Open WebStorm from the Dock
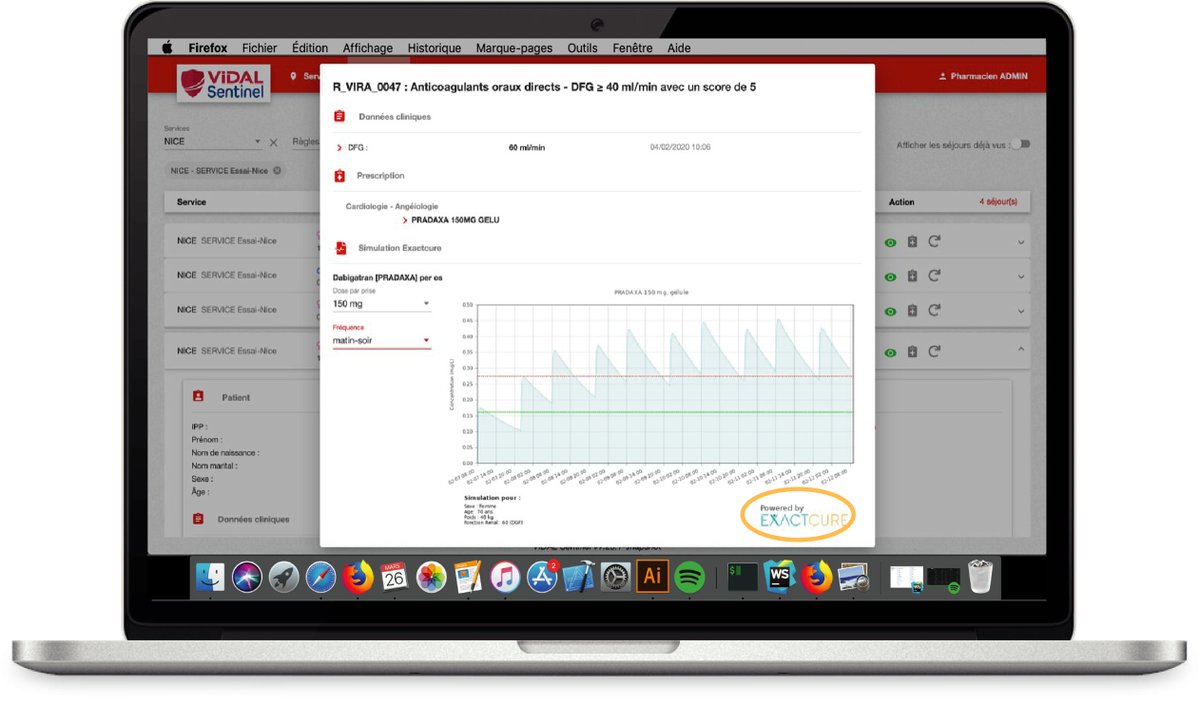The width and height of the screenshot is (1200, 723). [x=778, y=576]
